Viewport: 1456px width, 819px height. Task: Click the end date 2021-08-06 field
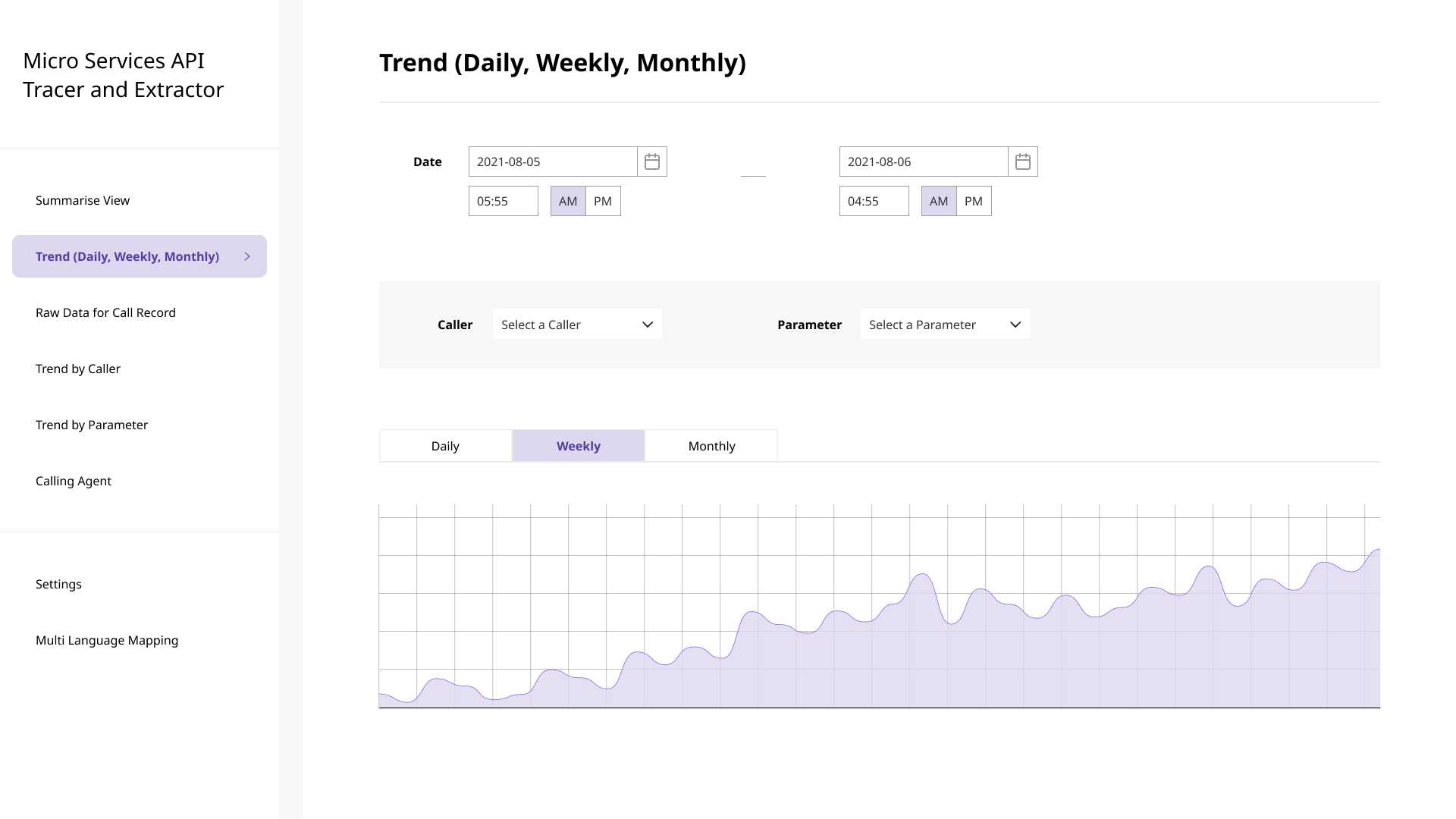(x=923, y=162)
